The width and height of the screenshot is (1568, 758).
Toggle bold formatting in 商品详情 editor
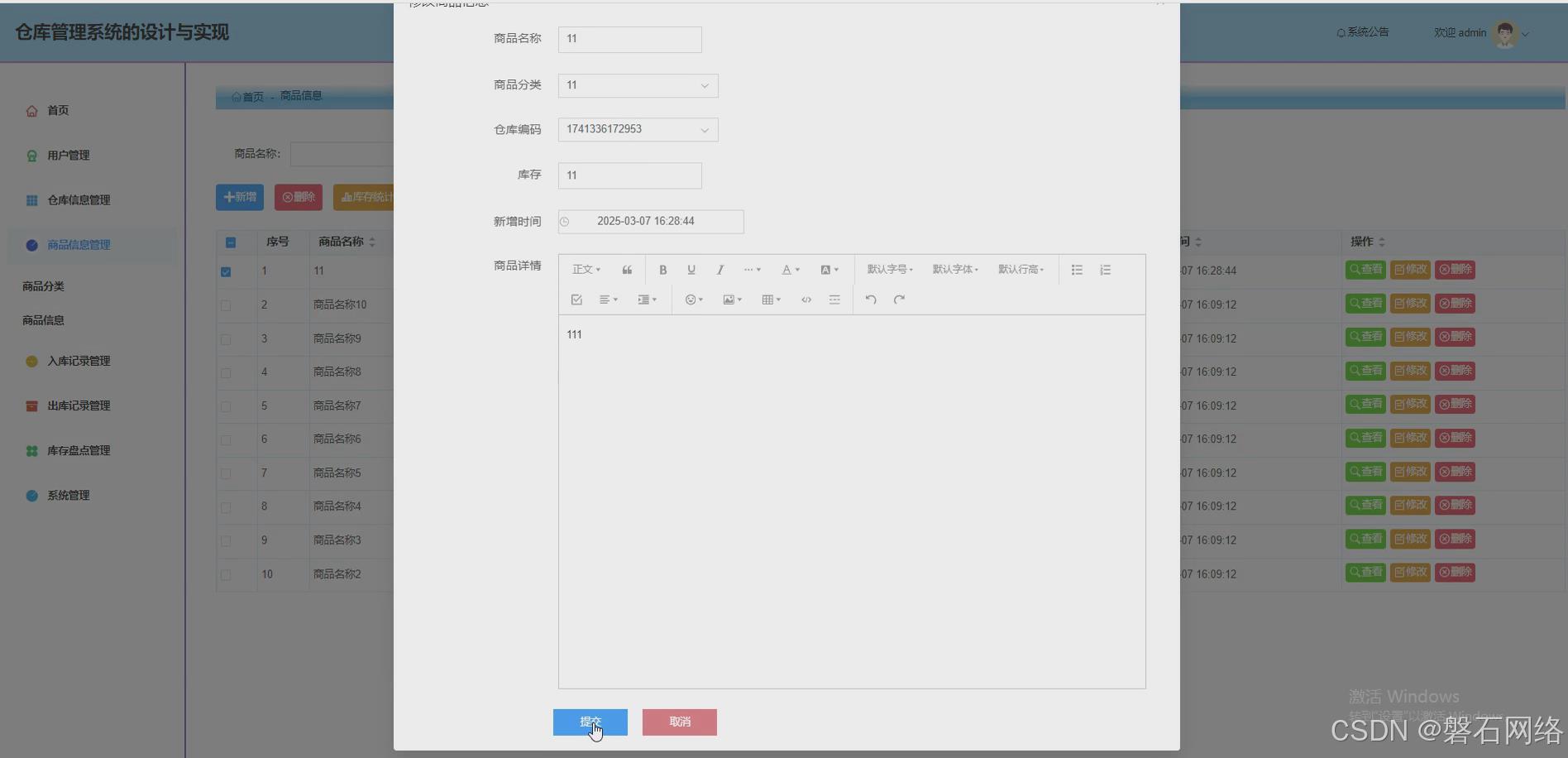(662, 270)
